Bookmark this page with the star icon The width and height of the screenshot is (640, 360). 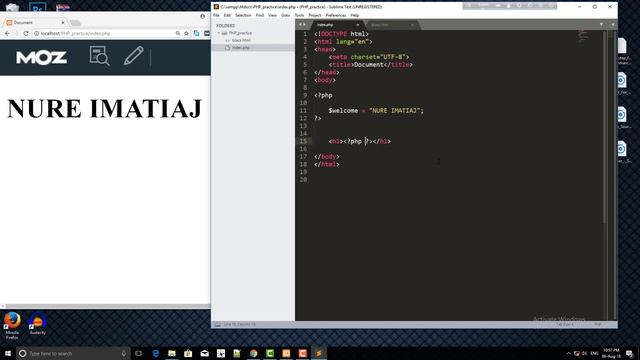(186, 33)
